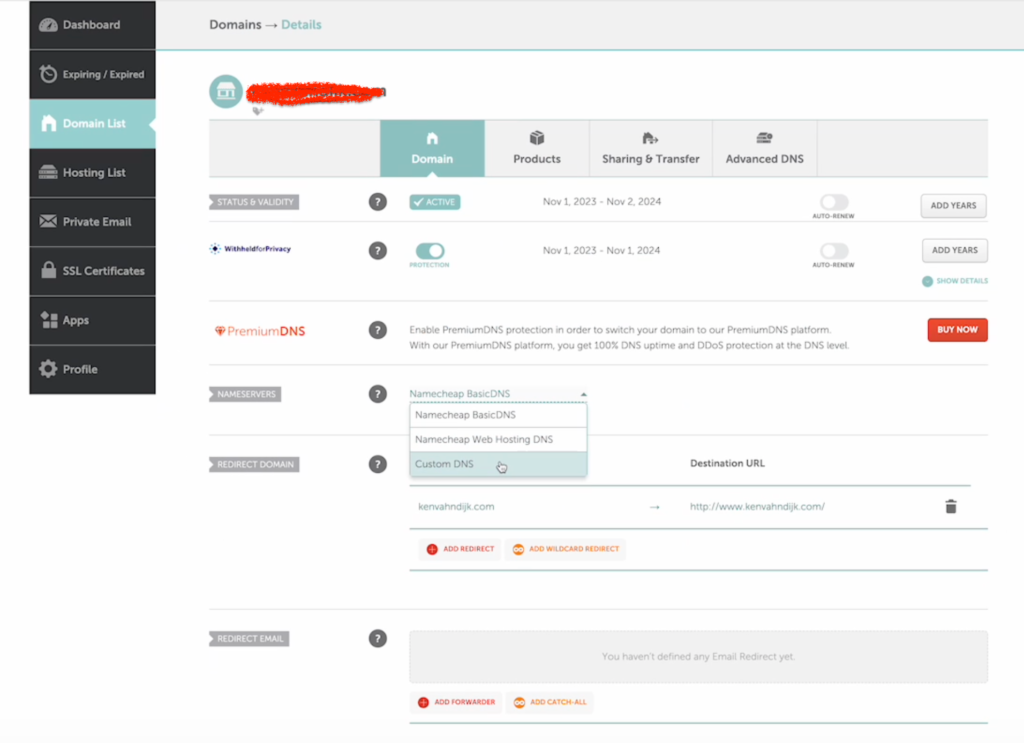Enable auto-renew for WithheldforPrivacy
The image size is (1024, 743).
(x=833, y=251)
